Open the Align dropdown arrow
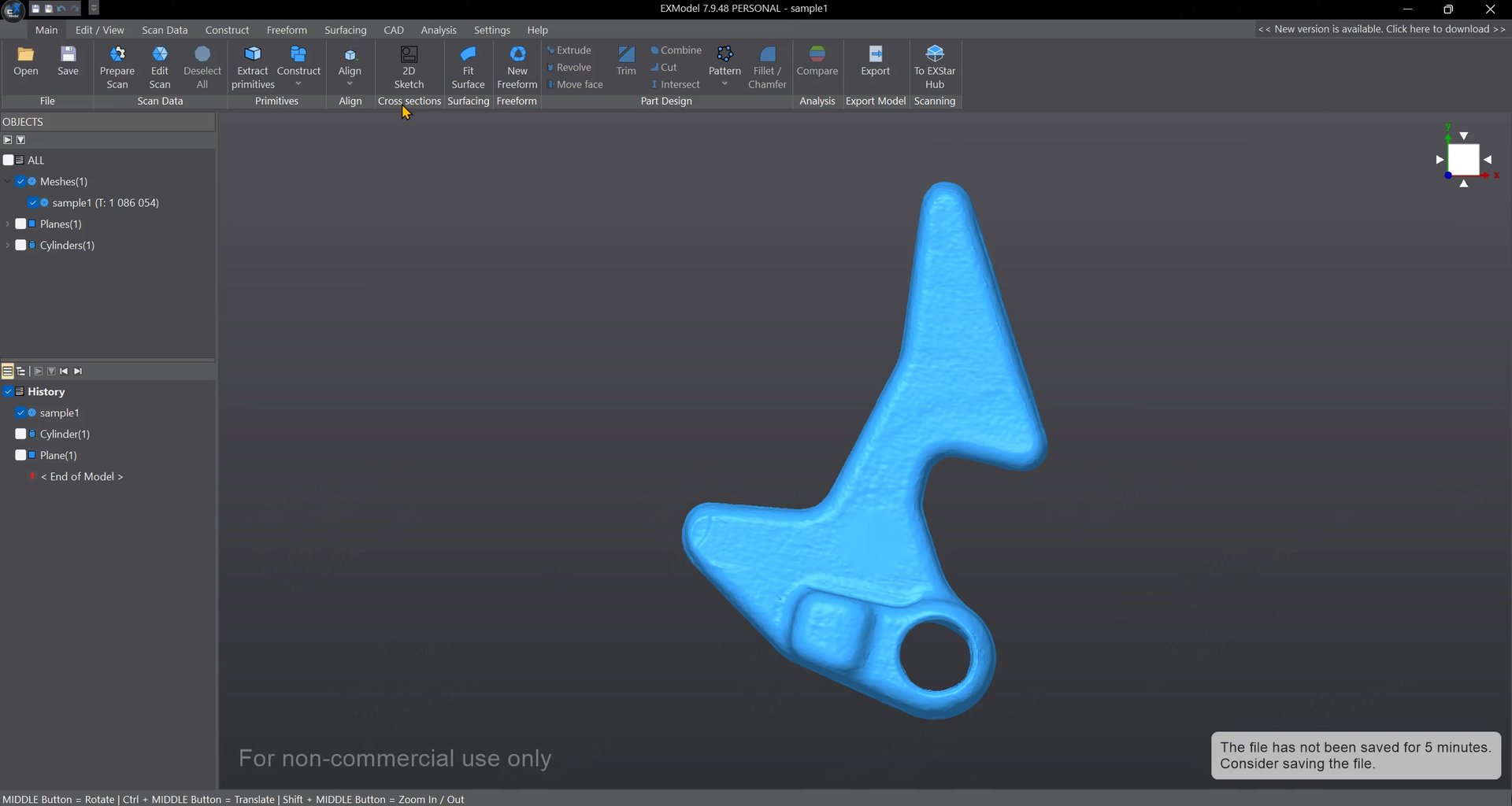 click(x=350, y=84)
